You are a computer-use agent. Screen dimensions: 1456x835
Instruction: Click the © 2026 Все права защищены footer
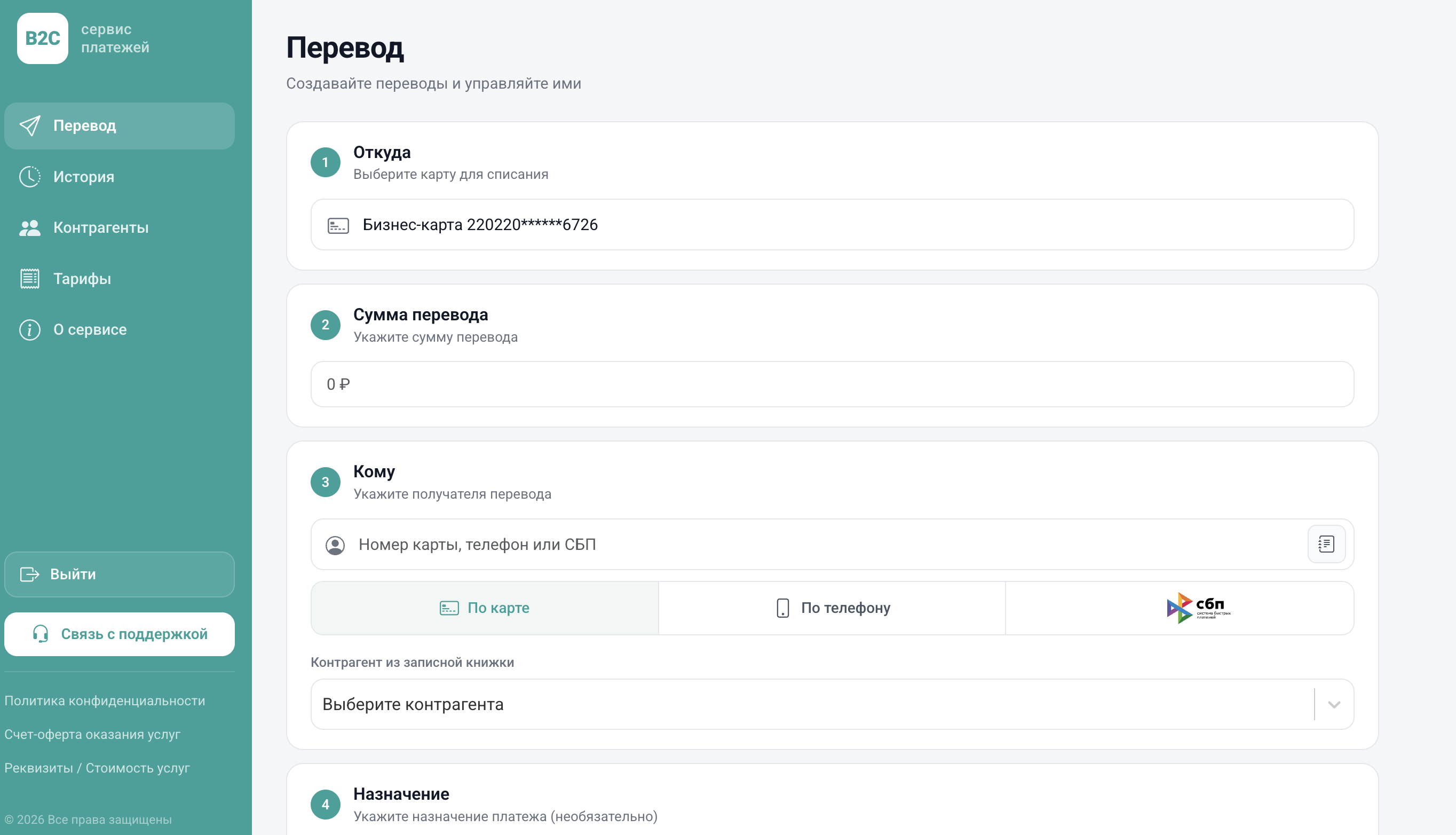tap(88, 820)
